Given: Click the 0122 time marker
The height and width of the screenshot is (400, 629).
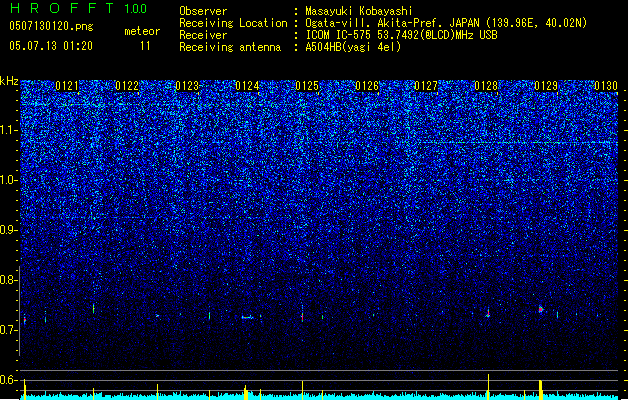Looking at the screenshot, I should tap(127, 86).
